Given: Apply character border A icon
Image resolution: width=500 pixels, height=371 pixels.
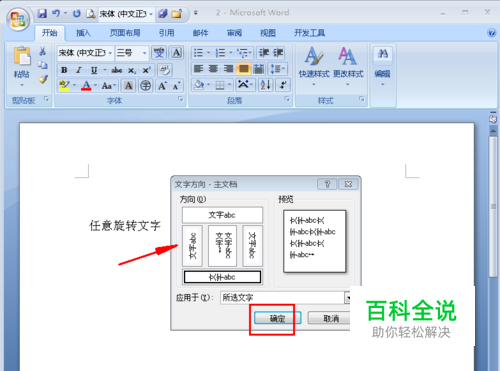Looking at the screenshot, I should tap(177, 53).
